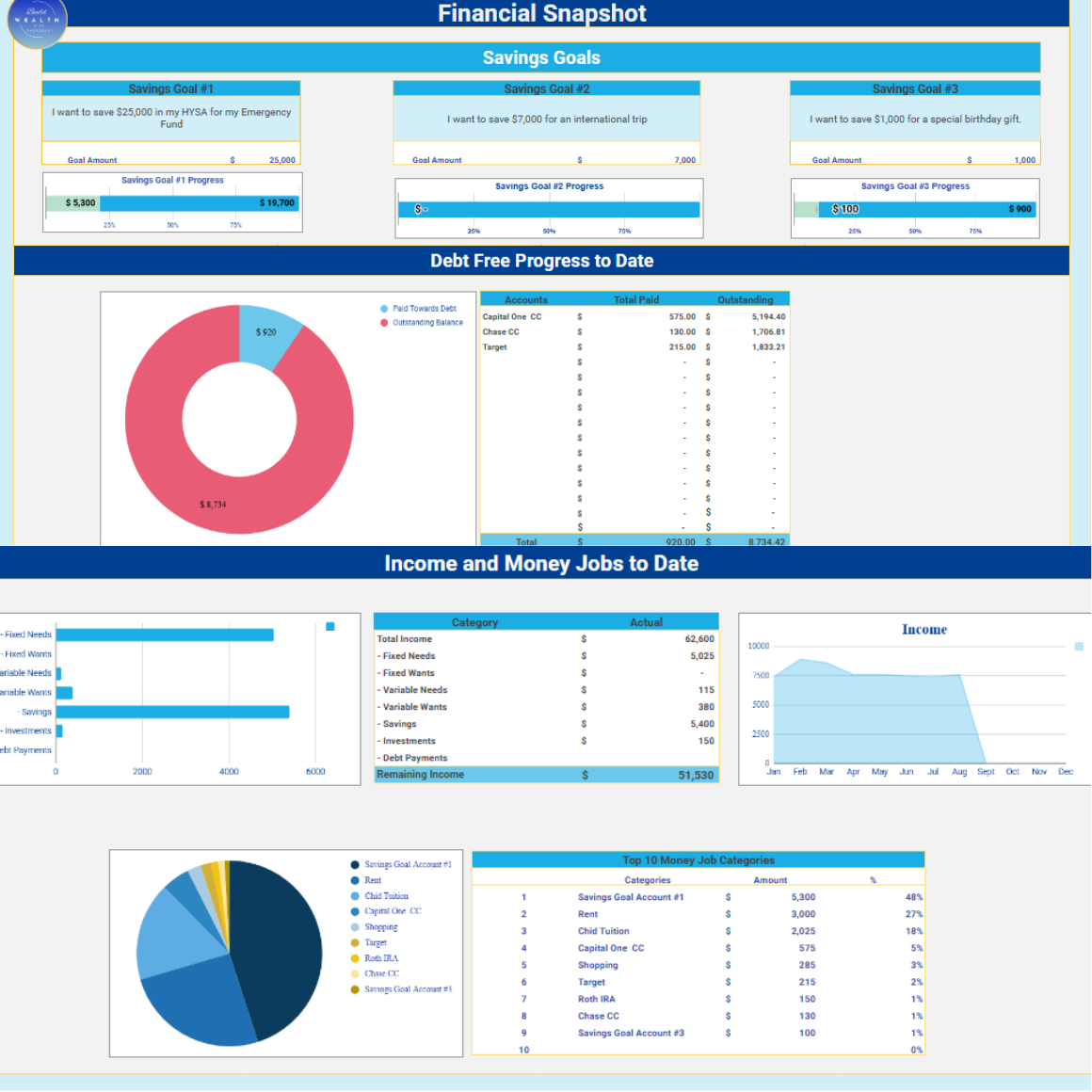Select the 575.00 total paid cell
The image size is (1092, 1092).
click(682, 317)
